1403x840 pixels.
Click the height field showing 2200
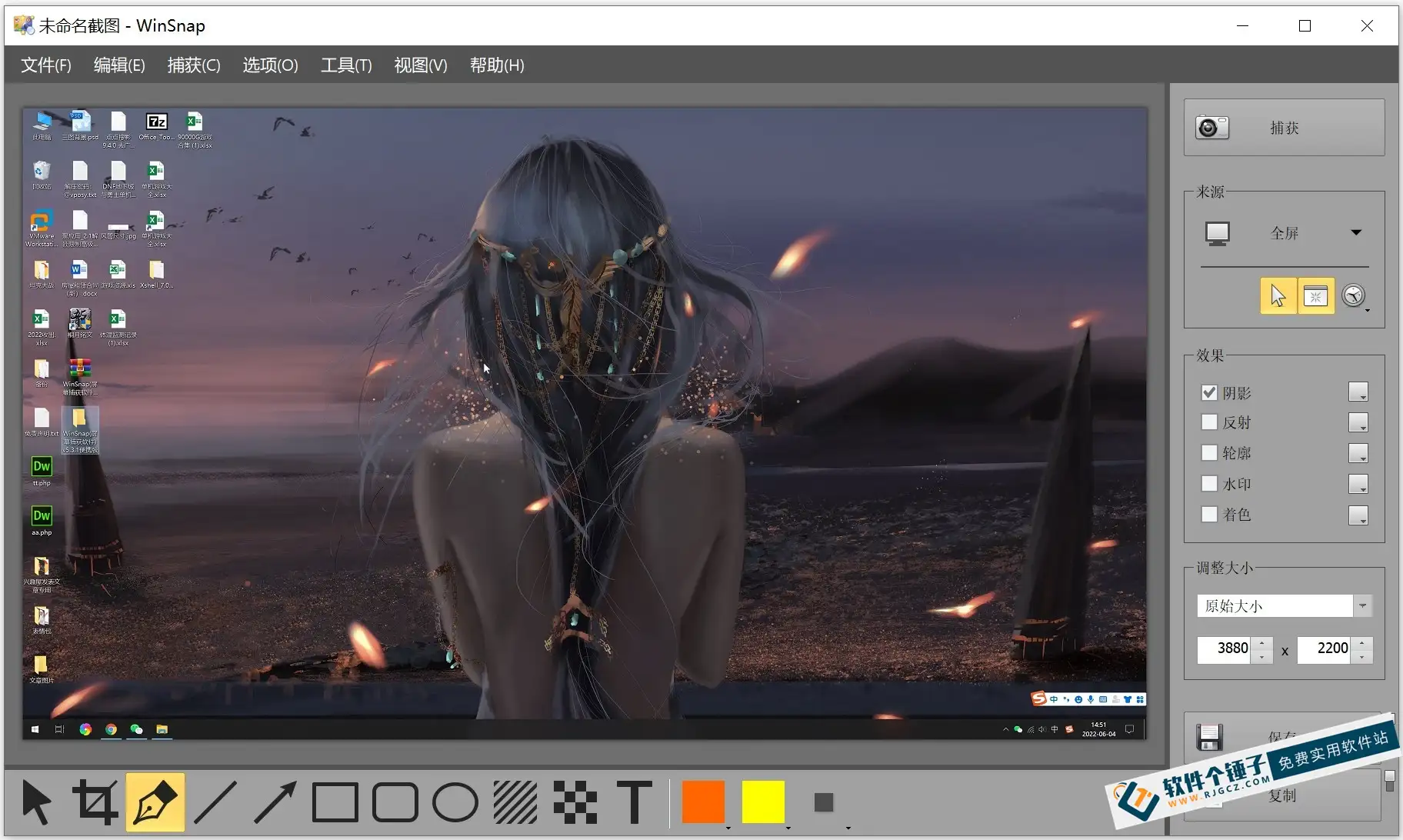coord(1325,648)
